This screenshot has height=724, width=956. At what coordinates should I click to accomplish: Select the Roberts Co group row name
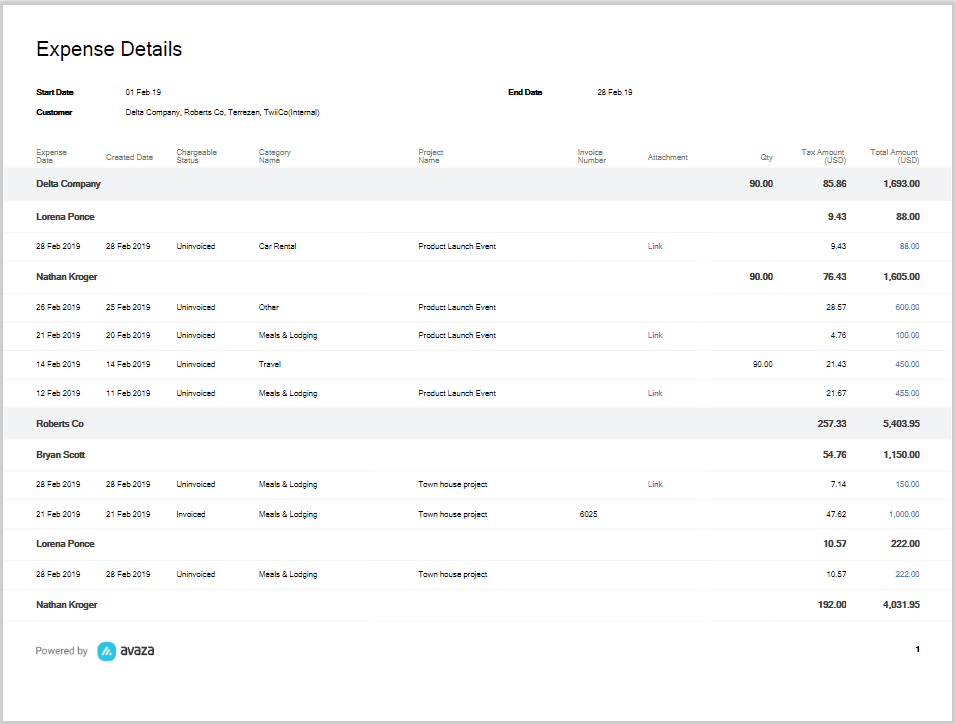pos(60,424)
